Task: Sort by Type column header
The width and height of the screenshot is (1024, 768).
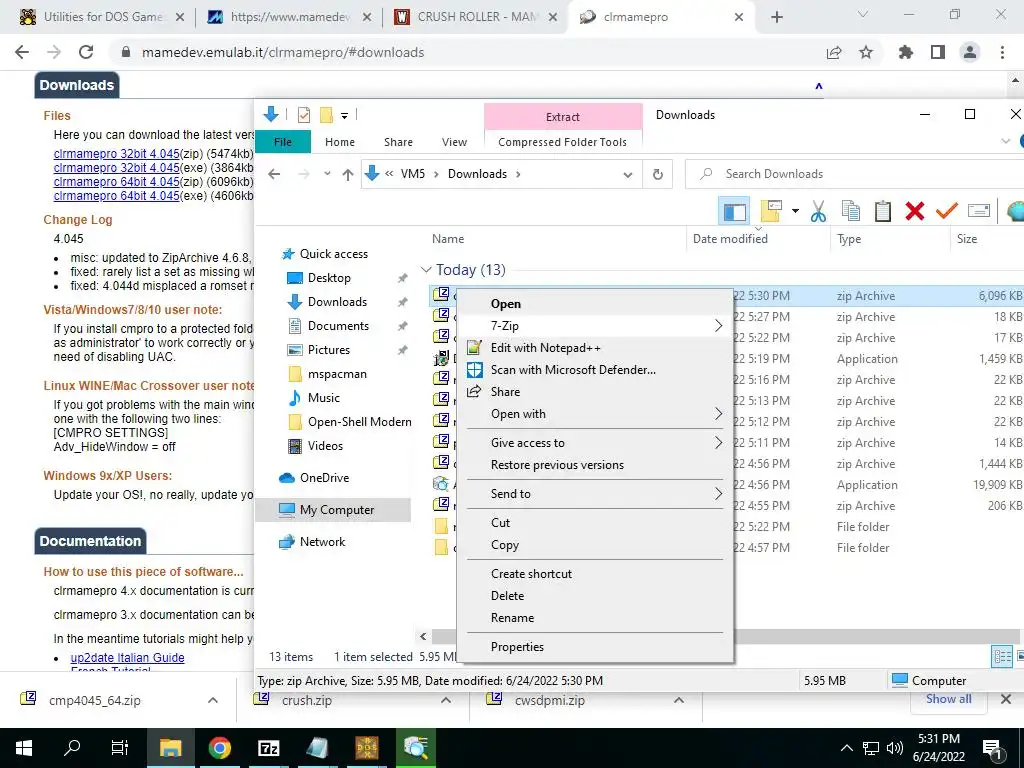Action: point(849,238)
